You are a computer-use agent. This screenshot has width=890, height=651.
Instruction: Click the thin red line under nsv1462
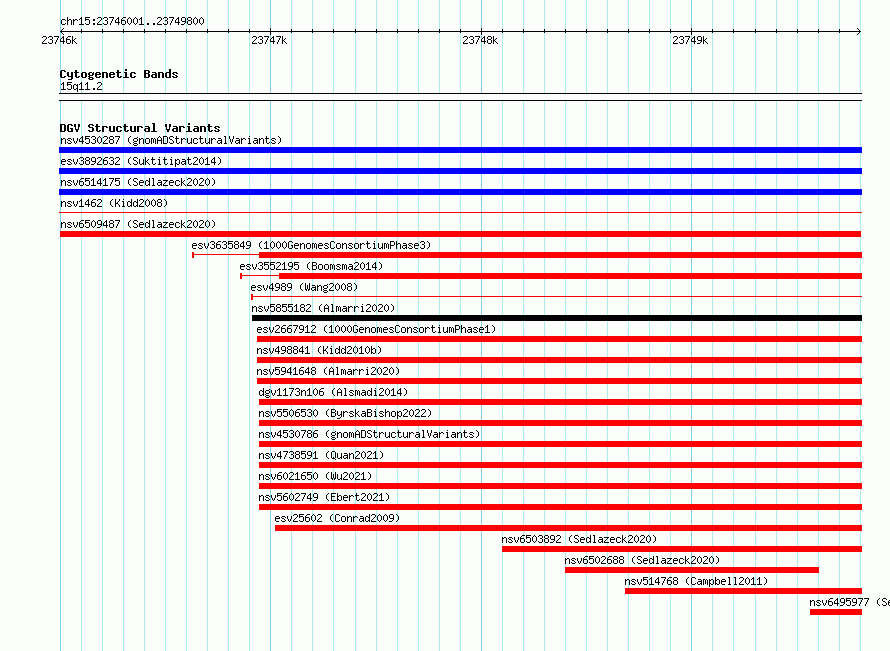[460, 213]
